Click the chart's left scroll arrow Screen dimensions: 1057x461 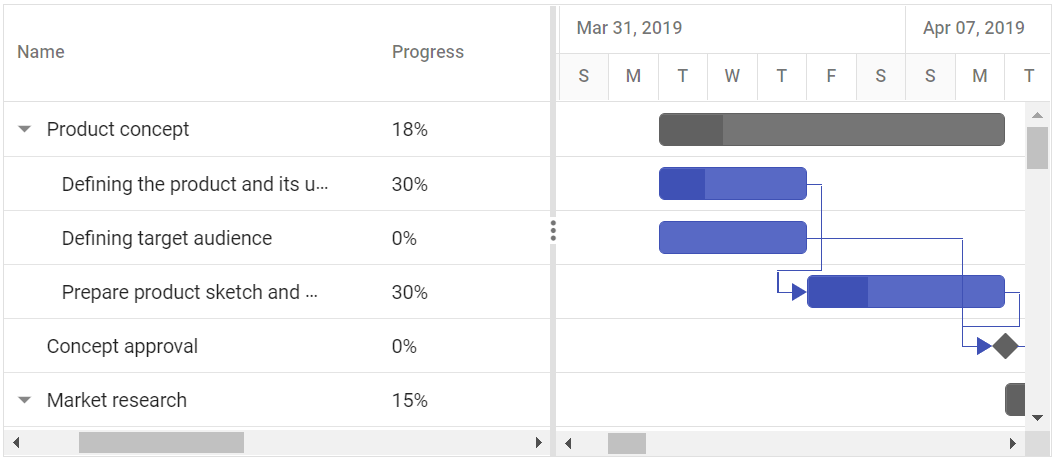(x=568, y=443)
